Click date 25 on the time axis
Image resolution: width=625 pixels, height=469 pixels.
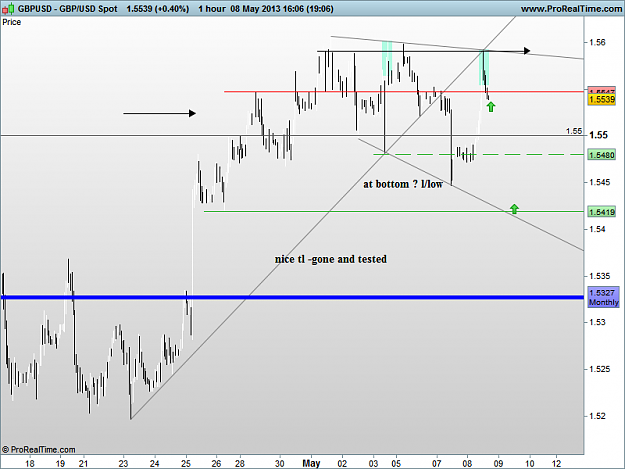186,464
